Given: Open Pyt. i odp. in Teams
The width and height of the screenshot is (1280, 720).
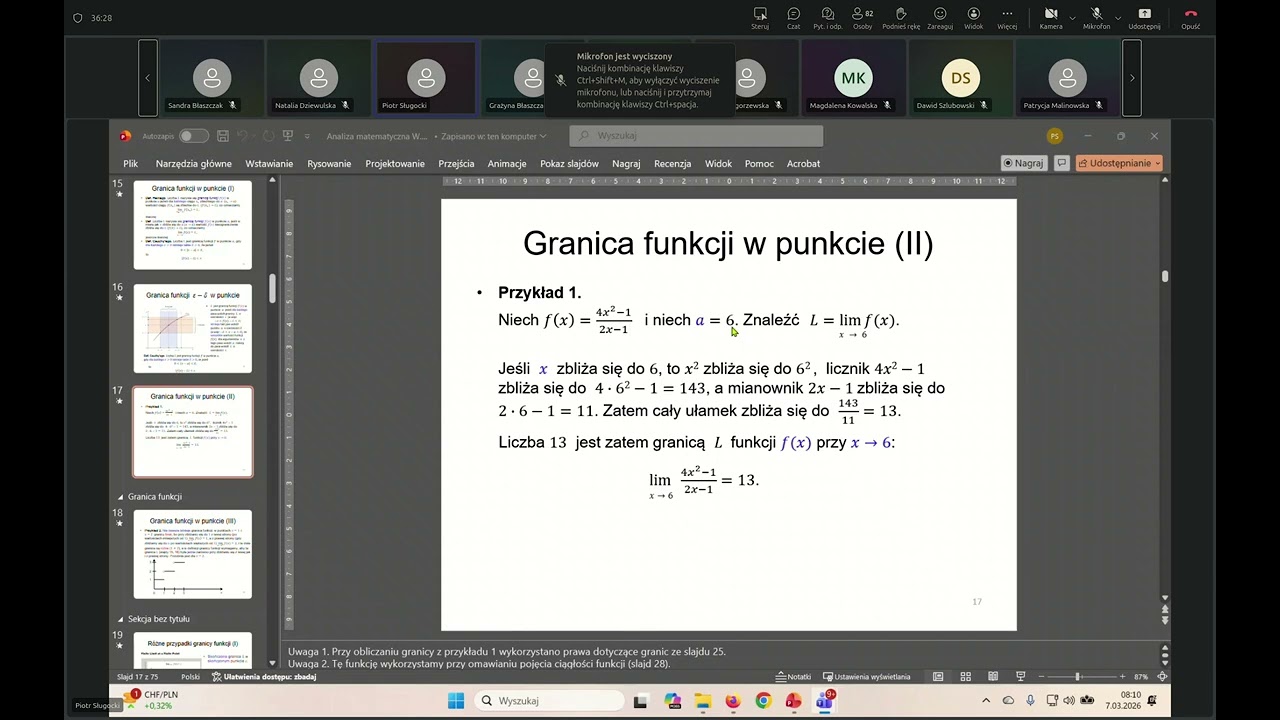Looking at the screenshot, I should (827, 18).
